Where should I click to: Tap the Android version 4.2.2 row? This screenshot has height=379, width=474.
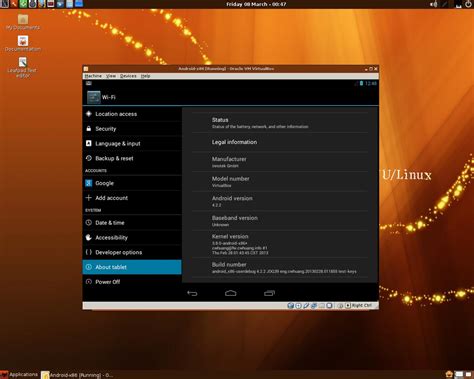pos(280,201)
